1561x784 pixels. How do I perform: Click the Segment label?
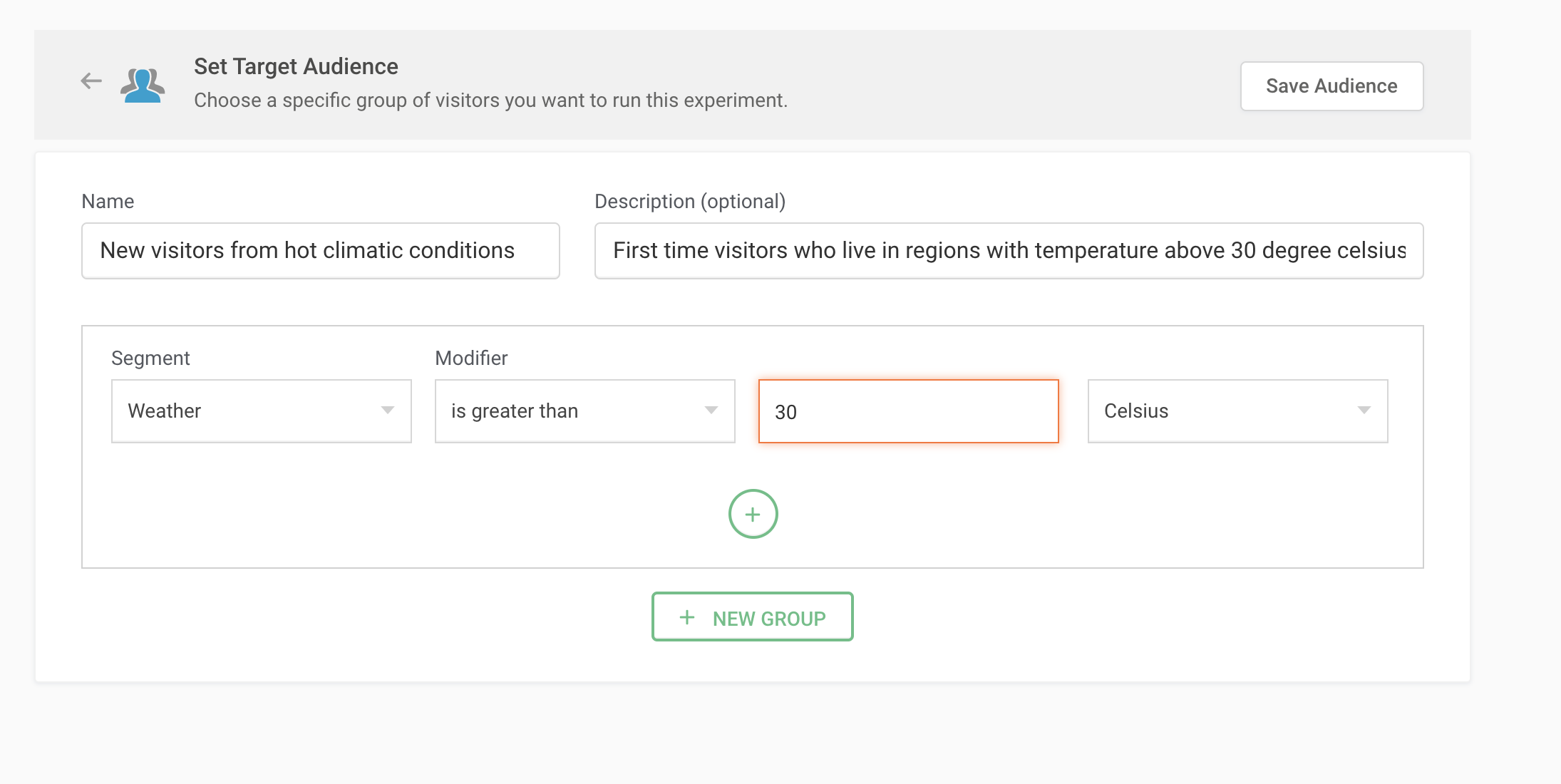point(150,358)
